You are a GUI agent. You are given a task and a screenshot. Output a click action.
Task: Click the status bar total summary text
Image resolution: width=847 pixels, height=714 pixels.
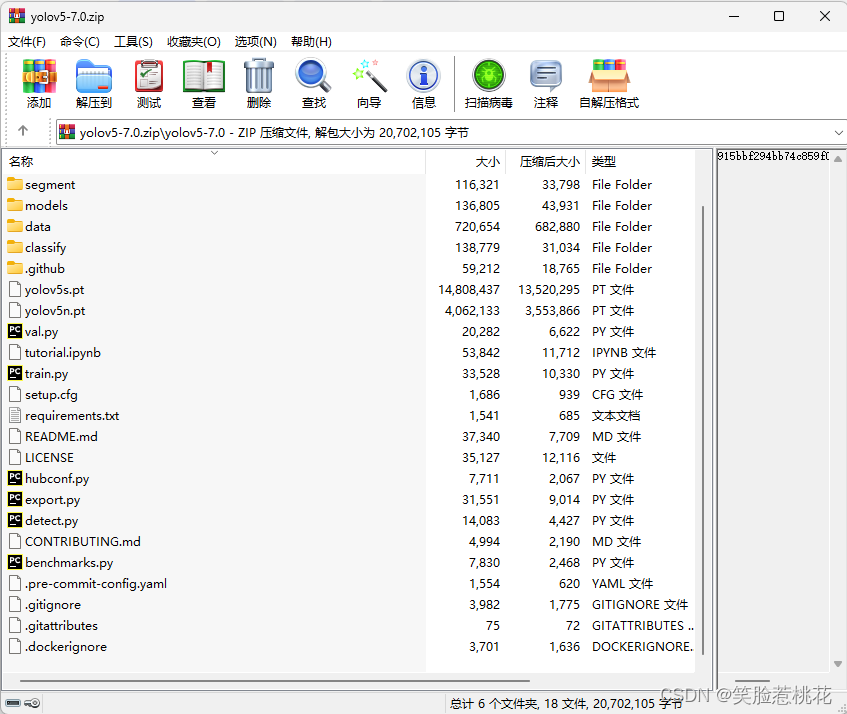[566, 703]
